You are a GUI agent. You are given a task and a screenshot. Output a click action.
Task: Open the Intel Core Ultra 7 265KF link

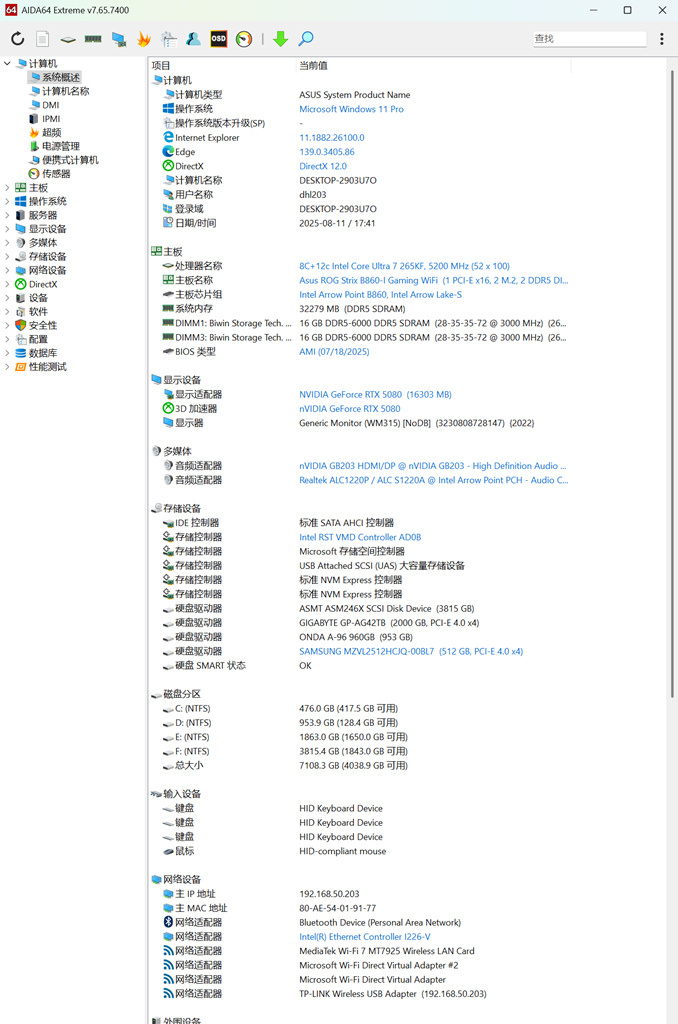click(x=404, y=266)
